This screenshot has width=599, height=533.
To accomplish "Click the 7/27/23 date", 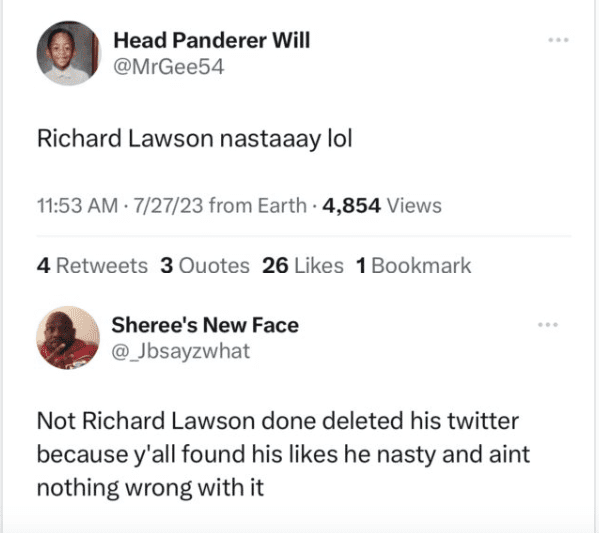I will 168,206.
